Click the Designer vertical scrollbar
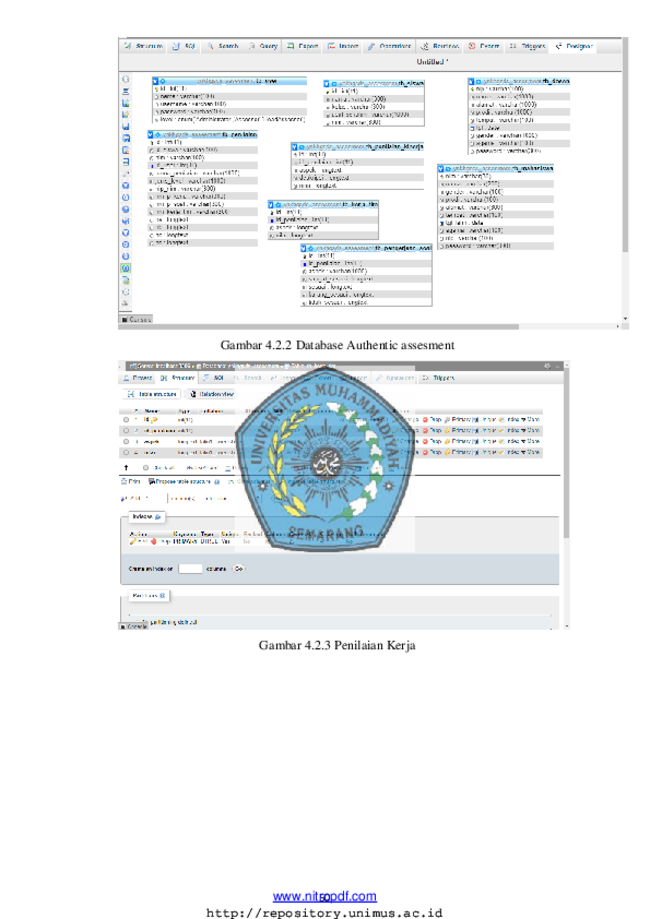 (x=625, y=147)
